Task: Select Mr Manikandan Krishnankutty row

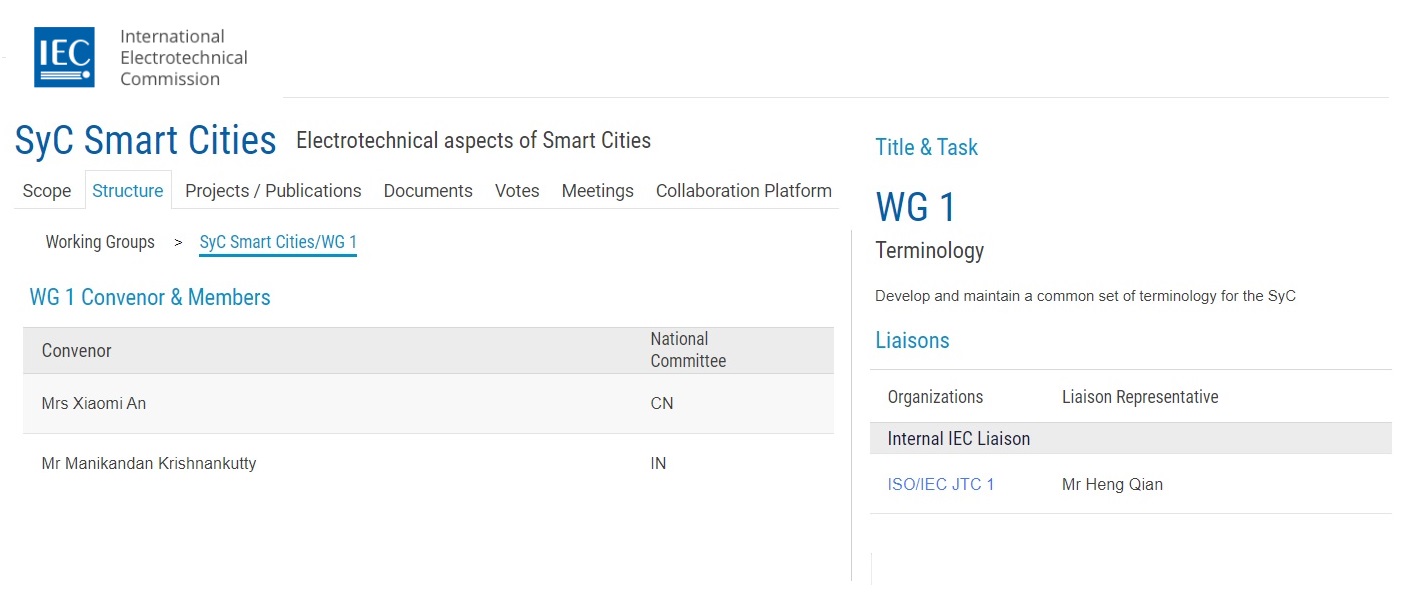Action: (x=428, y=464)
